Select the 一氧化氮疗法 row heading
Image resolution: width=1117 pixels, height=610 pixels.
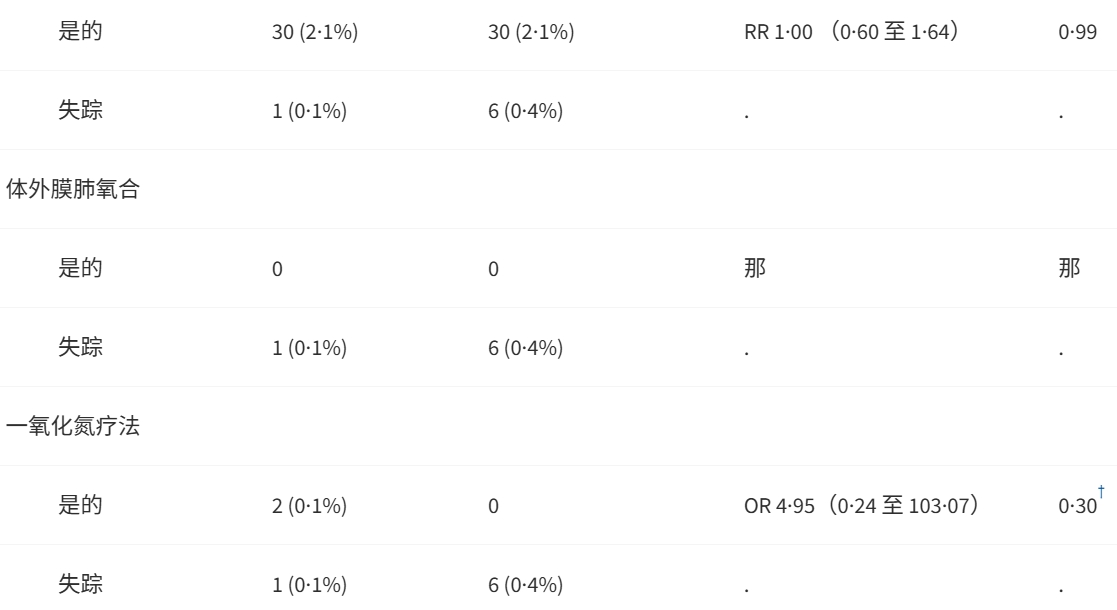click(x=73, y=426)
